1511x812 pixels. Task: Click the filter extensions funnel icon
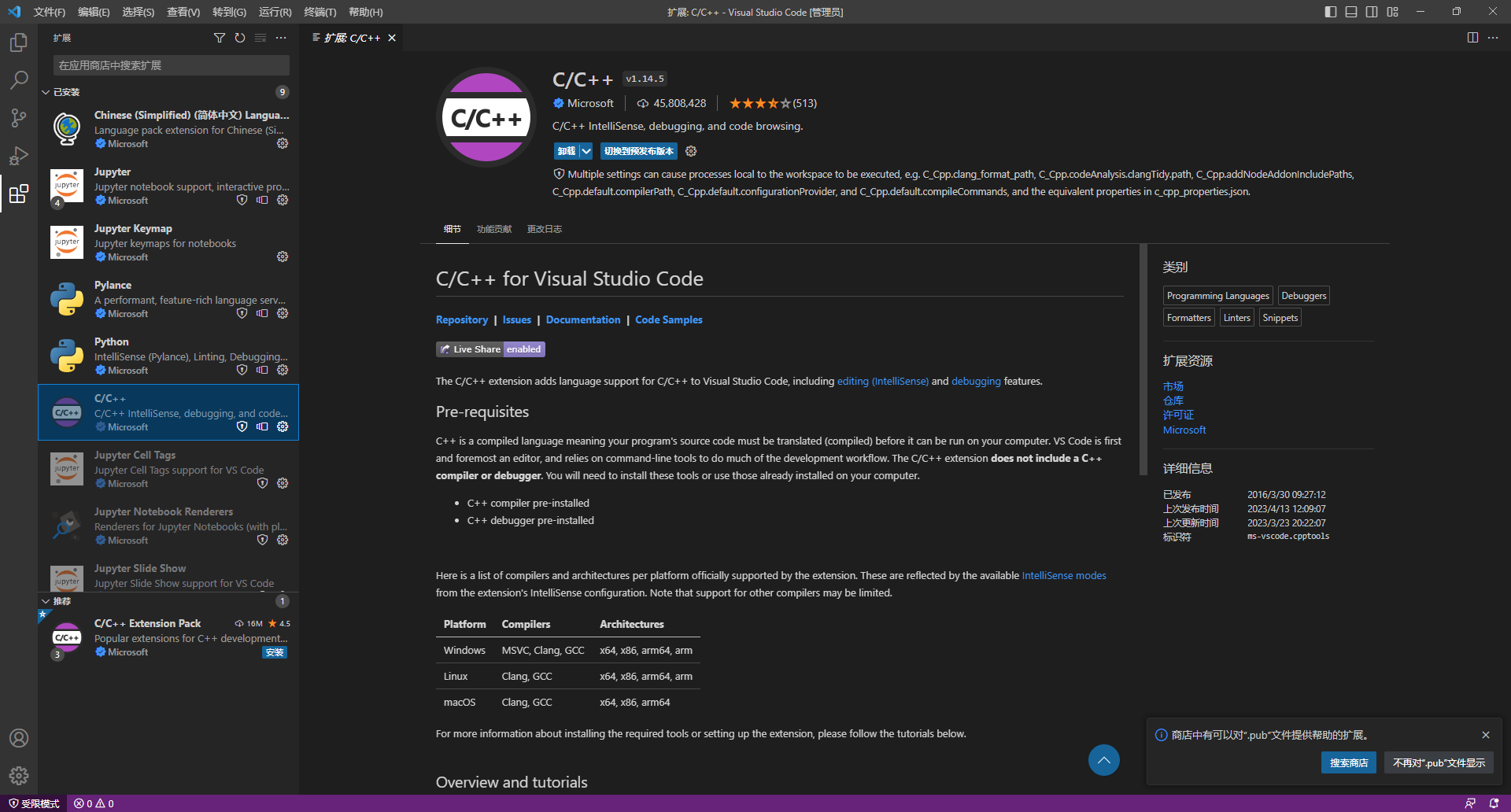coord(220,38)
